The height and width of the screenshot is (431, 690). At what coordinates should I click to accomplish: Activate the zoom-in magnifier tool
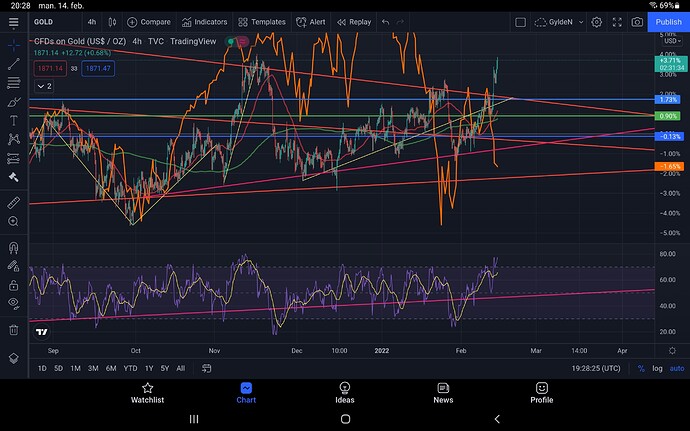[x=14, y=221]
